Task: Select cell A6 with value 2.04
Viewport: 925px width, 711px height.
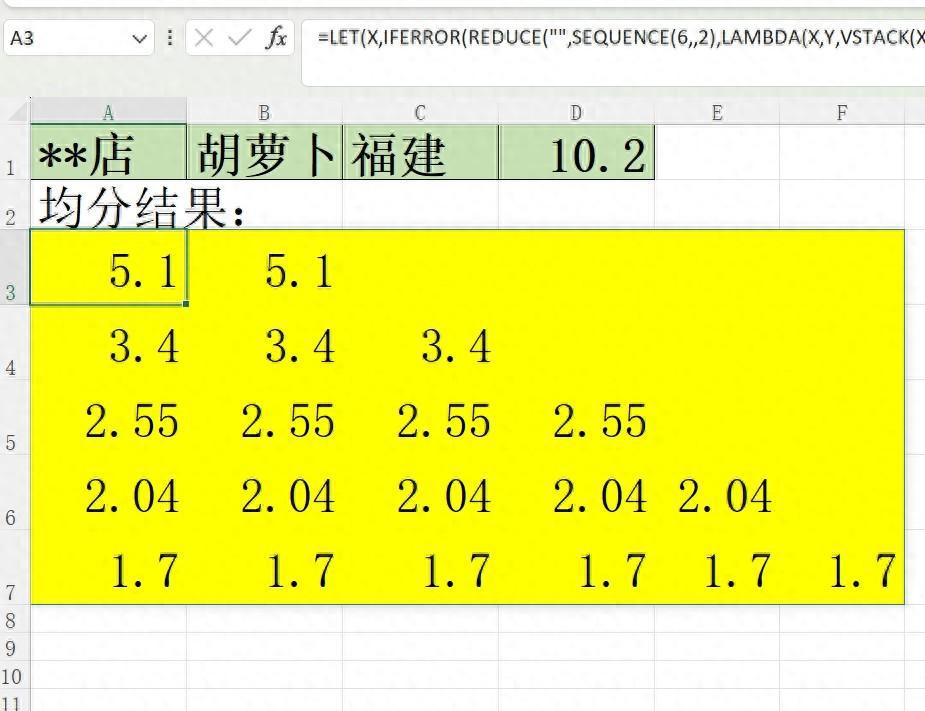Action: [x=109, y=492]
